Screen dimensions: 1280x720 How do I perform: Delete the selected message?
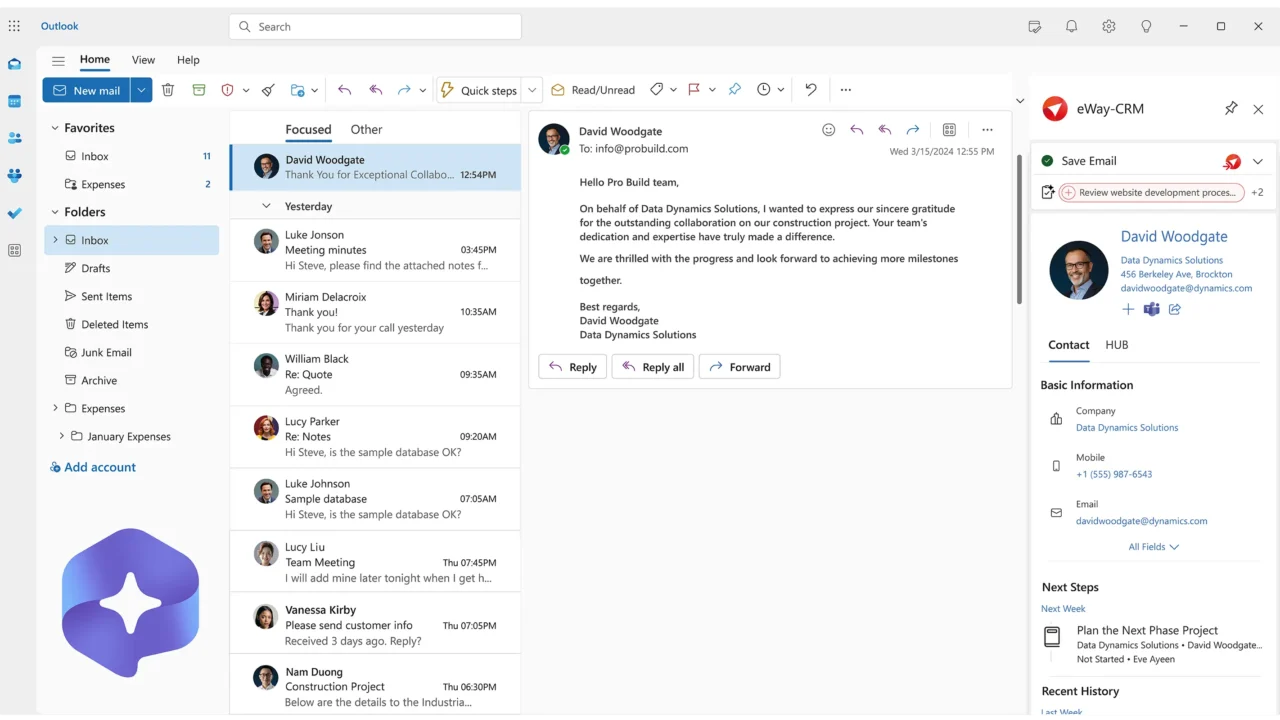pyautogui.click(x=168, y=90)
